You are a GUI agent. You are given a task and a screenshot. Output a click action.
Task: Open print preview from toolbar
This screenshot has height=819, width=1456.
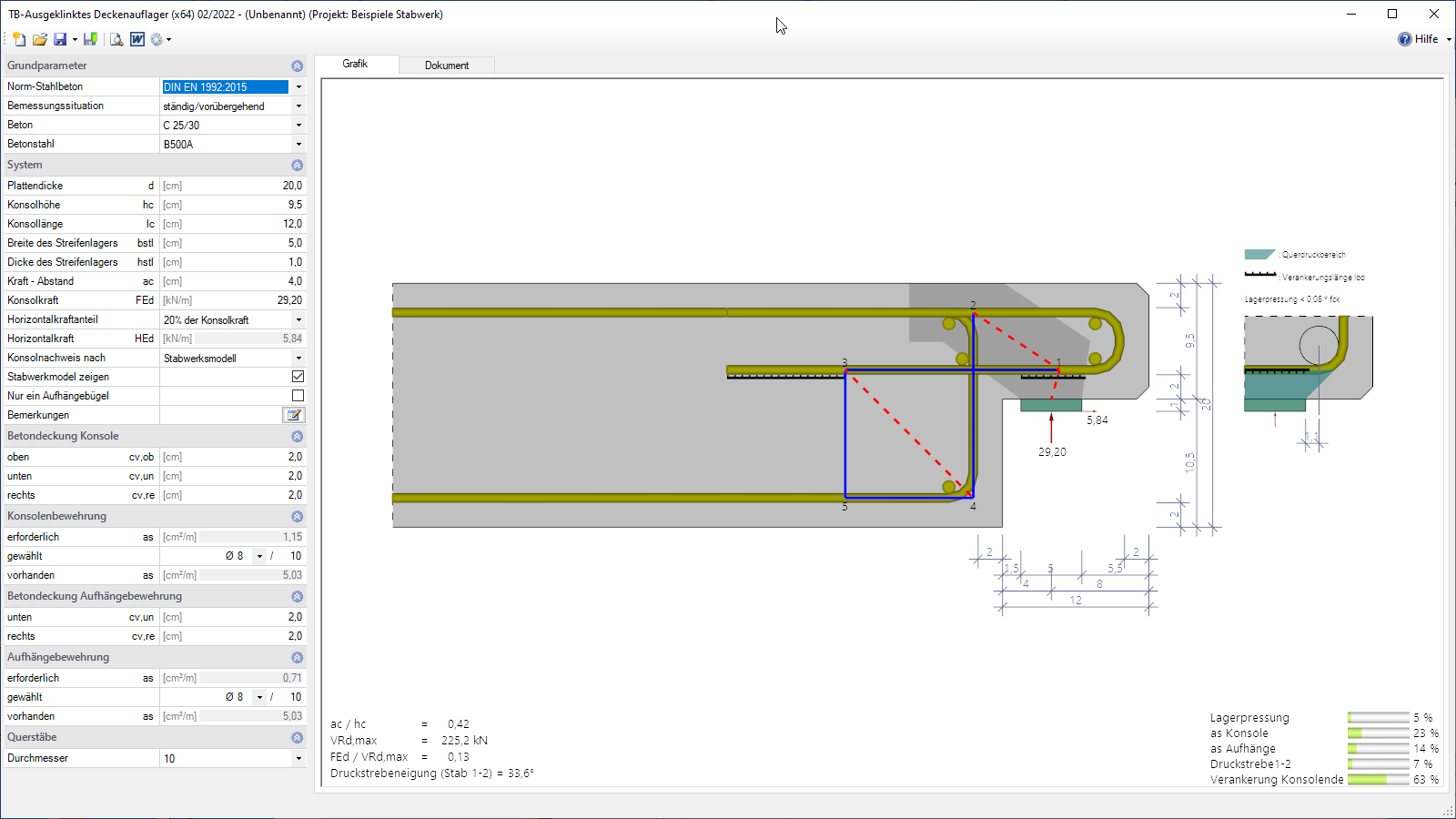116,39
